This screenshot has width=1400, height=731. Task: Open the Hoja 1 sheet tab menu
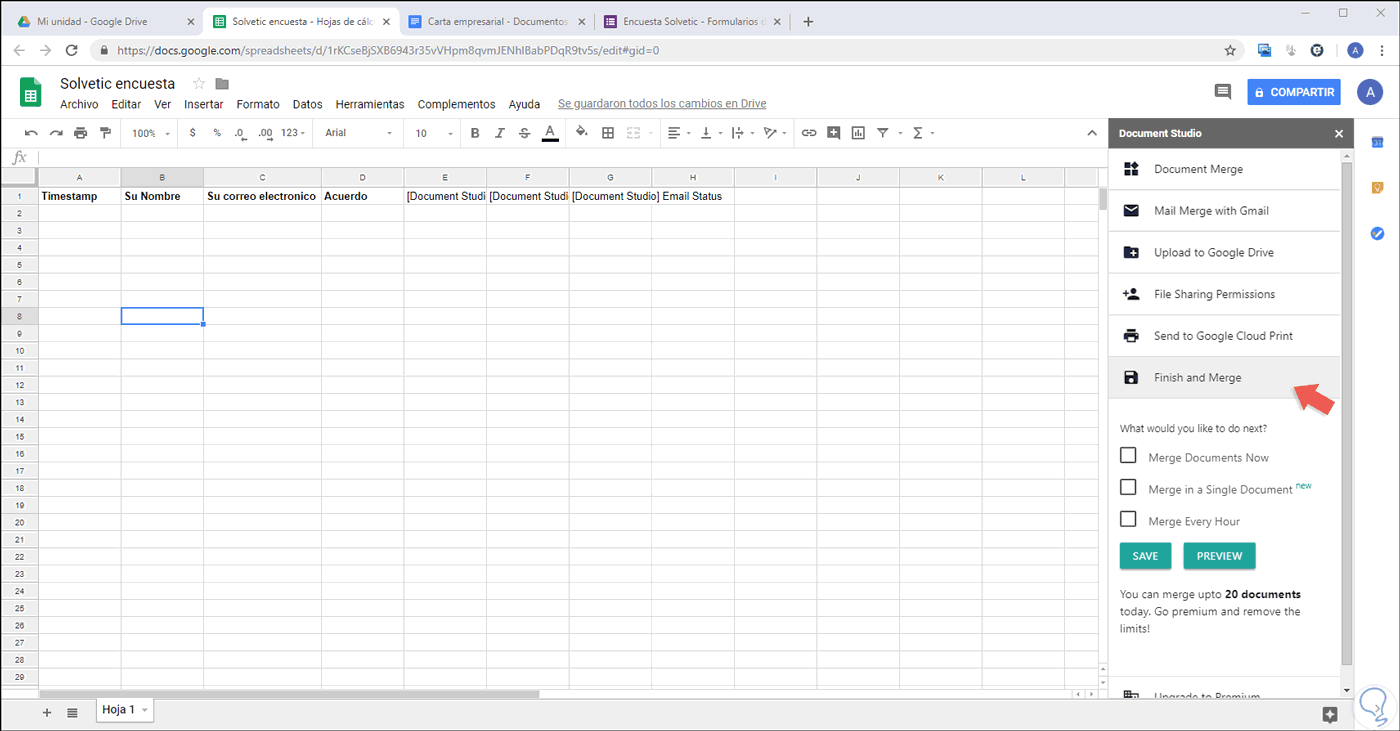pos(146,710)
